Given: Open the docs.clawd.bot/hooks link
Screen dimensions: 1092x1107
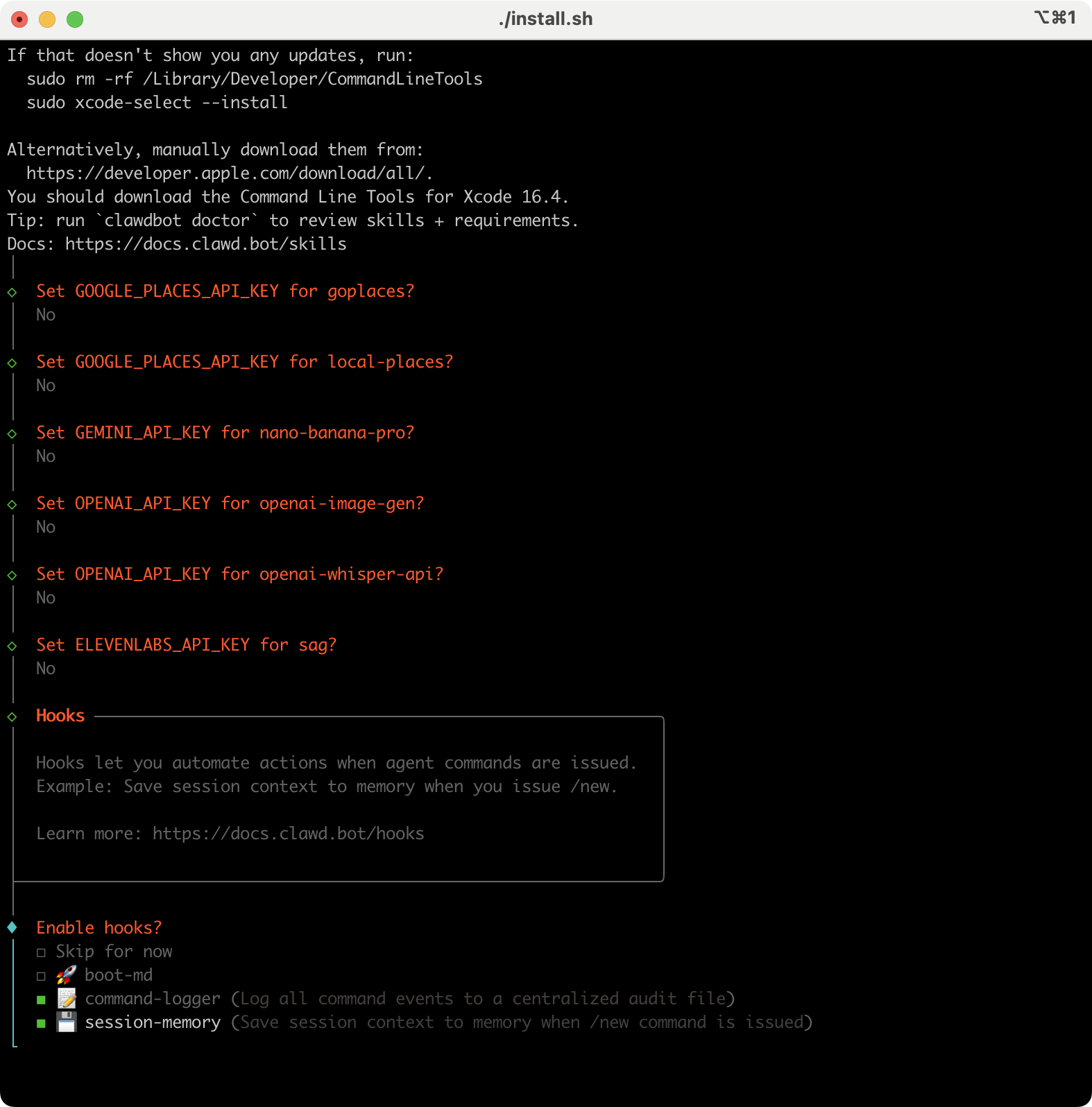Looking at the screenshot, I should (x=288, y=834).
